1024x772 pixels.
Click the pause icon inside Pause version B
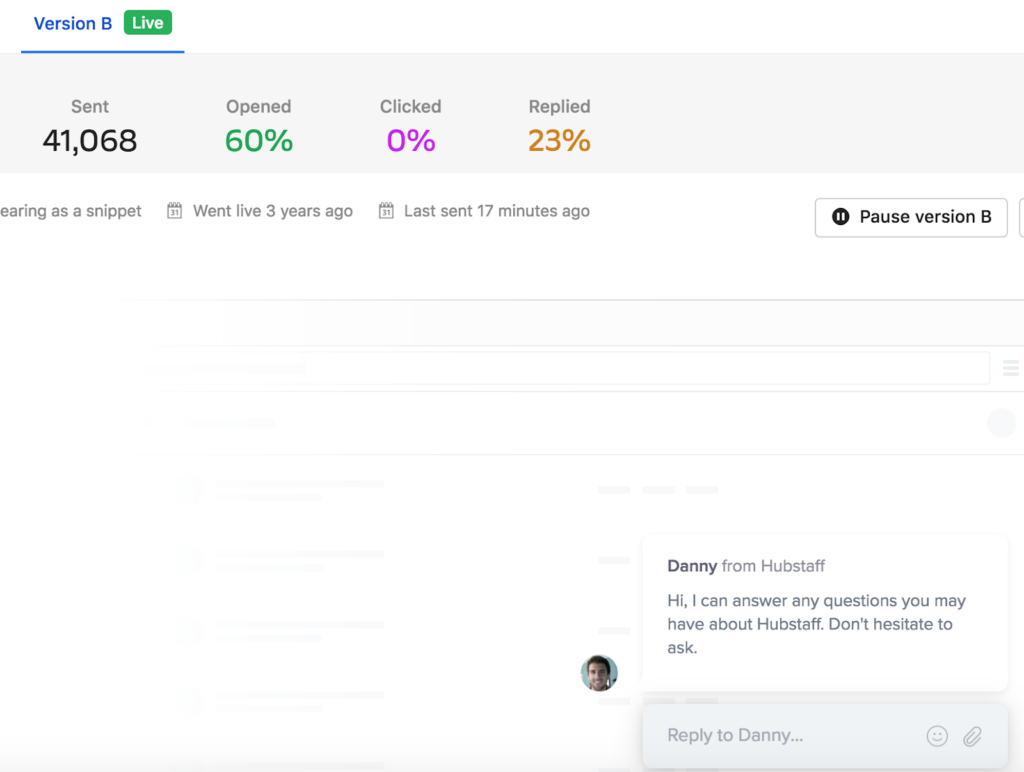[x=840, y=217]
